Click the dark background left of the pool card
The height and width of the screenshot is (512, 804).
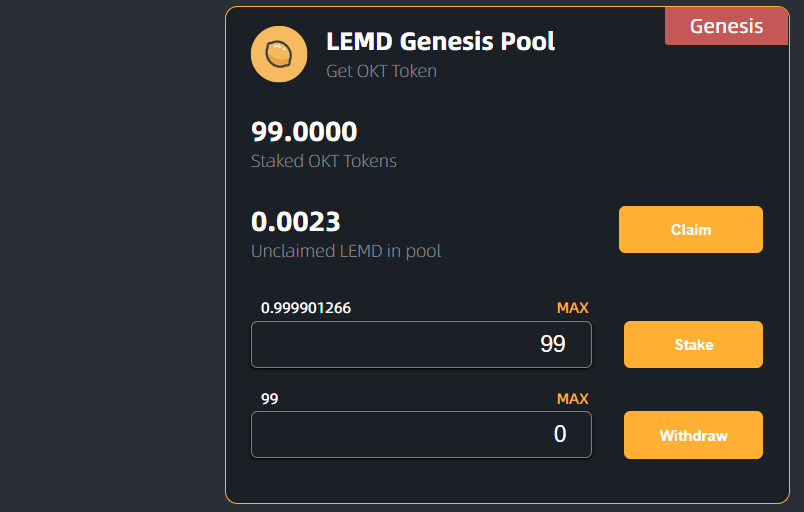click(110, 256)
